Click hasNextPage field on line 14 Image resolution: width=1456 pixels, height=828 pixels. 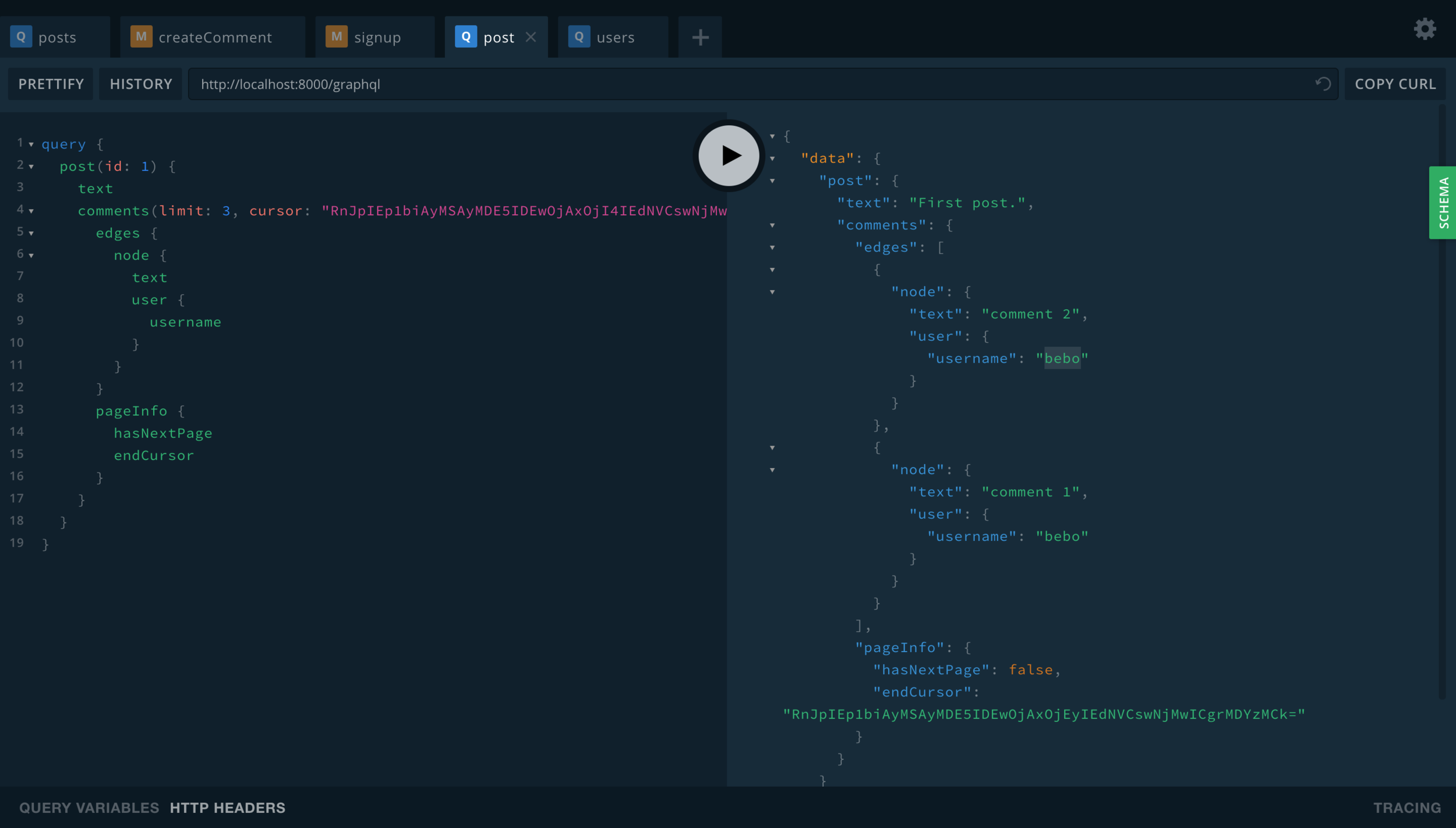coord(163,433)
